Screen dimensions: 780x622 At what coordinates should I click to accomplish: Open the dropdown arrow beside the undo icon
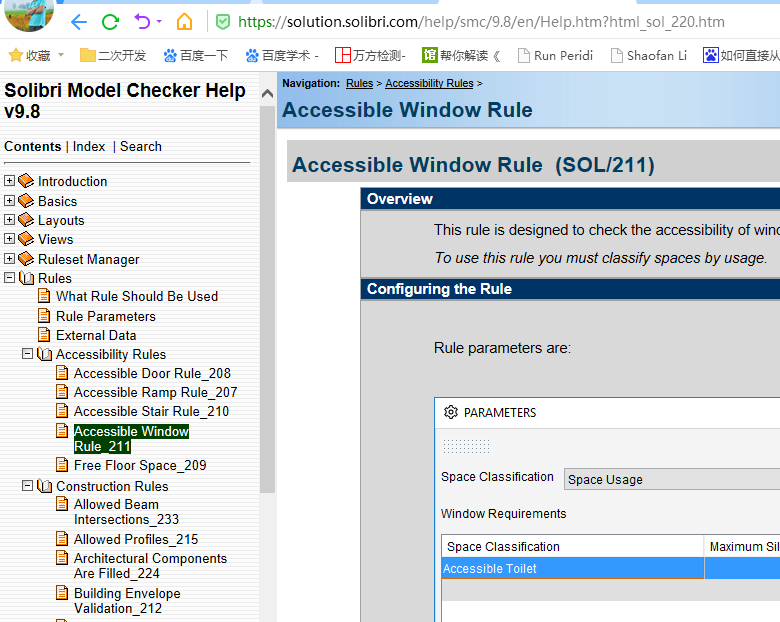tap(159, 21)
